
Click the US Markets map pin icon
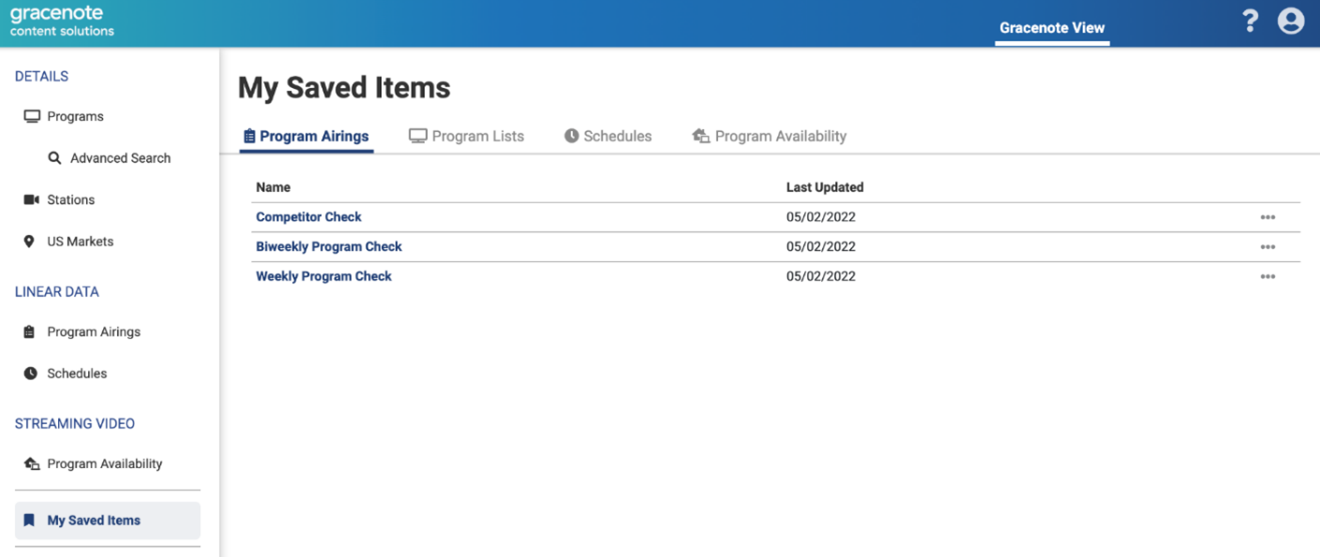[29, 242]
